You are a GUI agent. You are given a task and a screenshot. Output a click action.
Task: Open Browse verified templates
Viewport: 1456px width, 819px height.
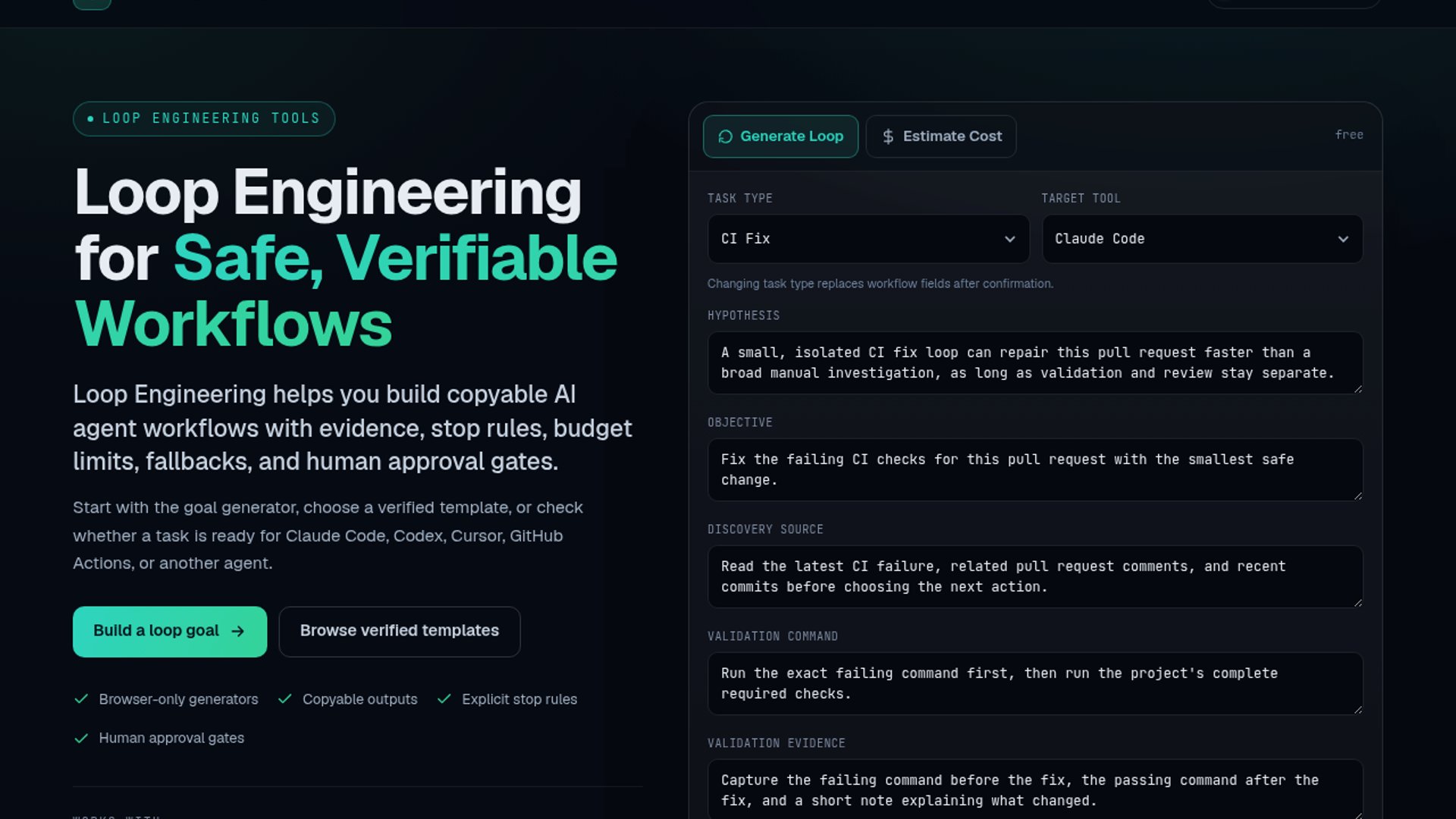(400, 632)
